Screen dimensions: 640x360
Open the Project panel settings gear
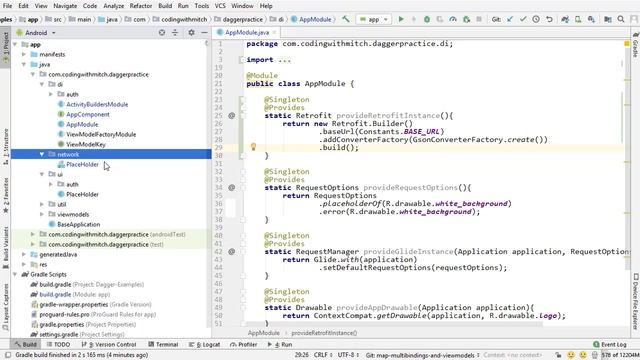click(x=191, y=33)
